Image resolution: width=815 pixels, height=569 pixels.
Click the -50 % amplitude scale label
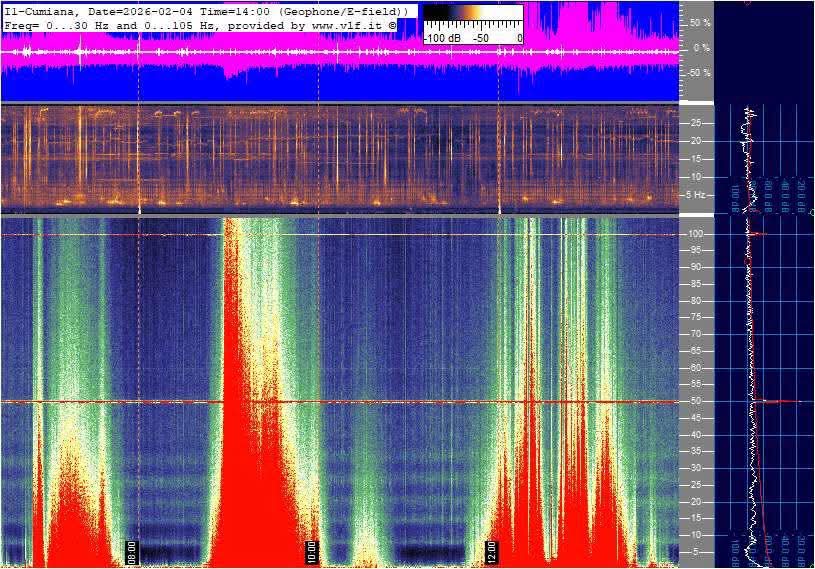pyautogui.click(x=699, y=73)
